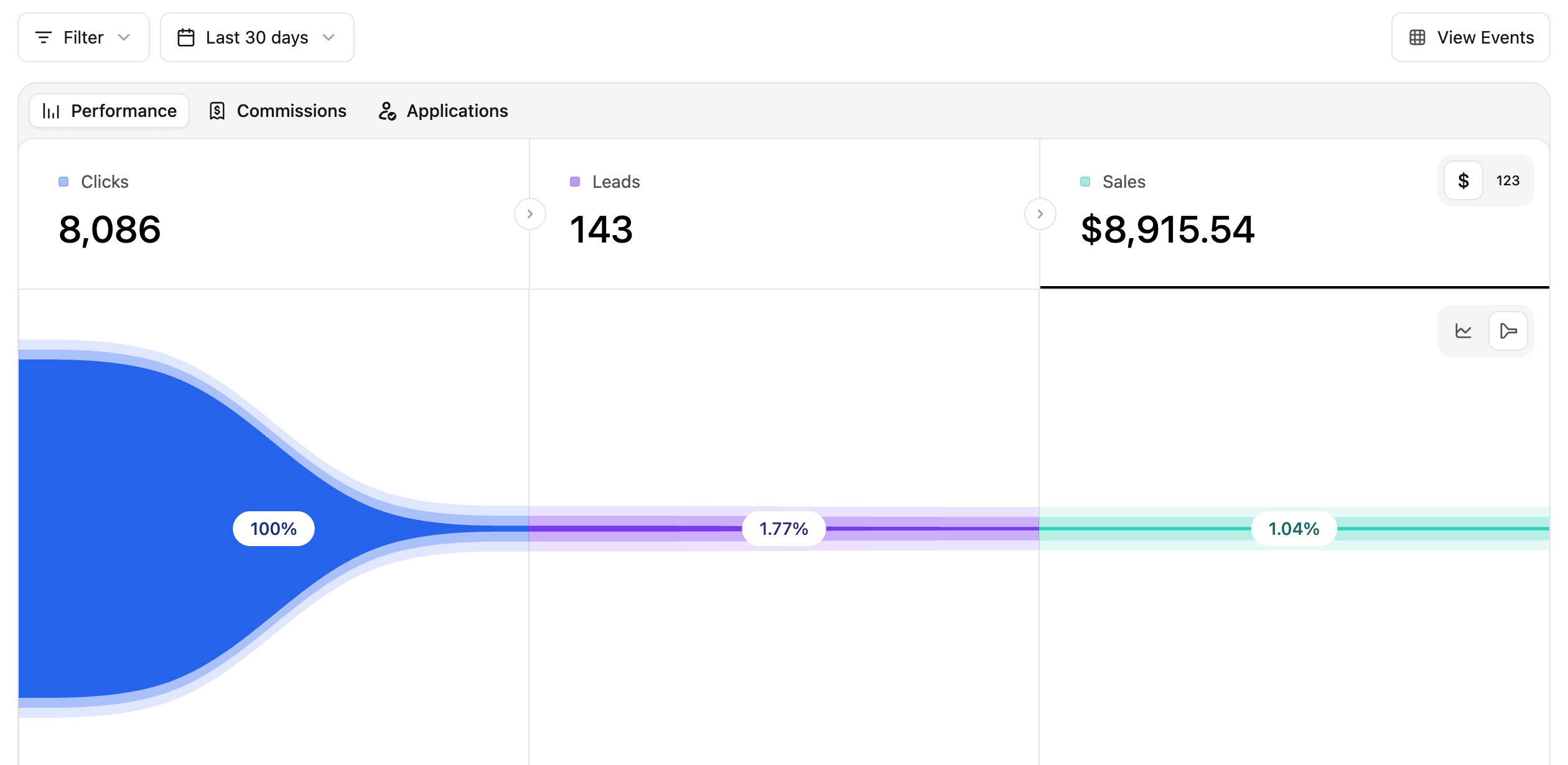1568x765 pixels.
Task: Click the 8,086 clicks value
Action: [x=110, y=229]
